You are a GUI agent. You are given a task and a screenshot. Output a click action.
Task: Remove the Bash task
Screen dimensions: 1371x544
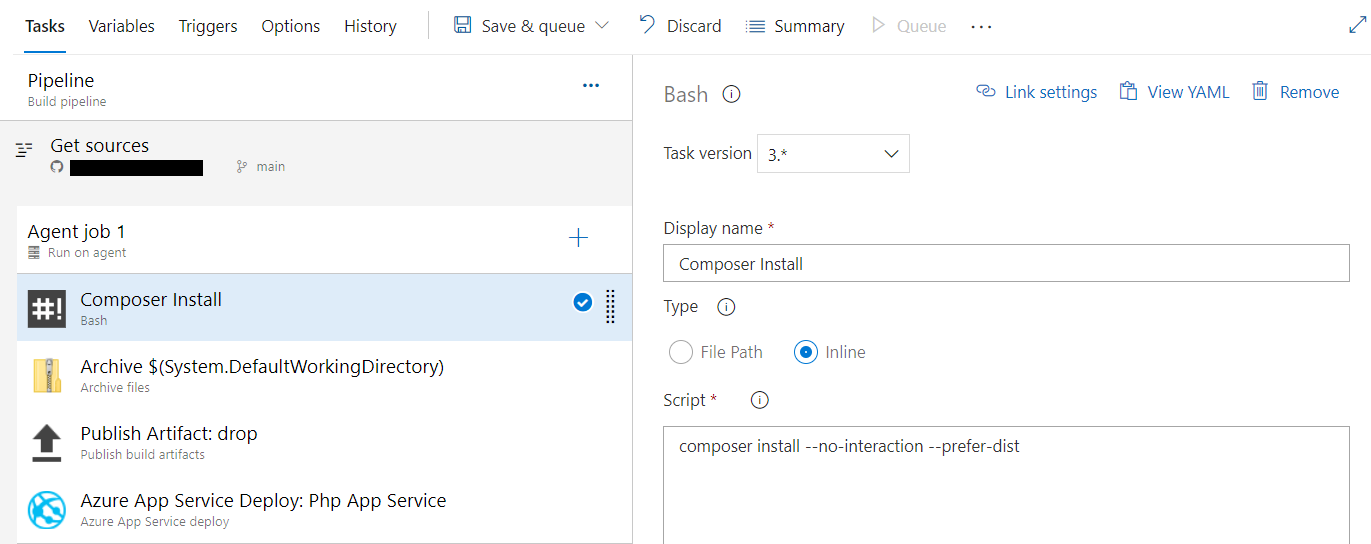point(1295,92)
